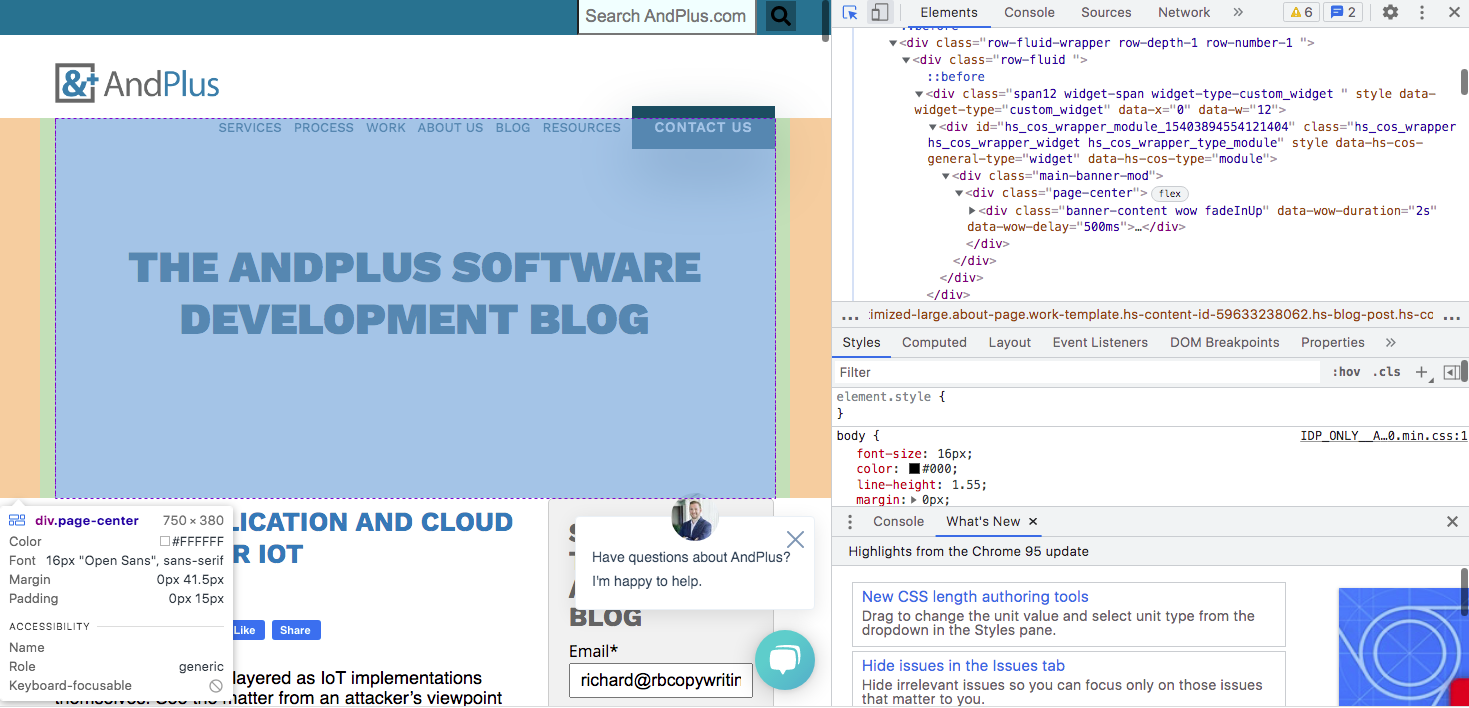Open the chat widget bubble
This screenshot has width=1469, height=708.
click(x=785, y=660)
